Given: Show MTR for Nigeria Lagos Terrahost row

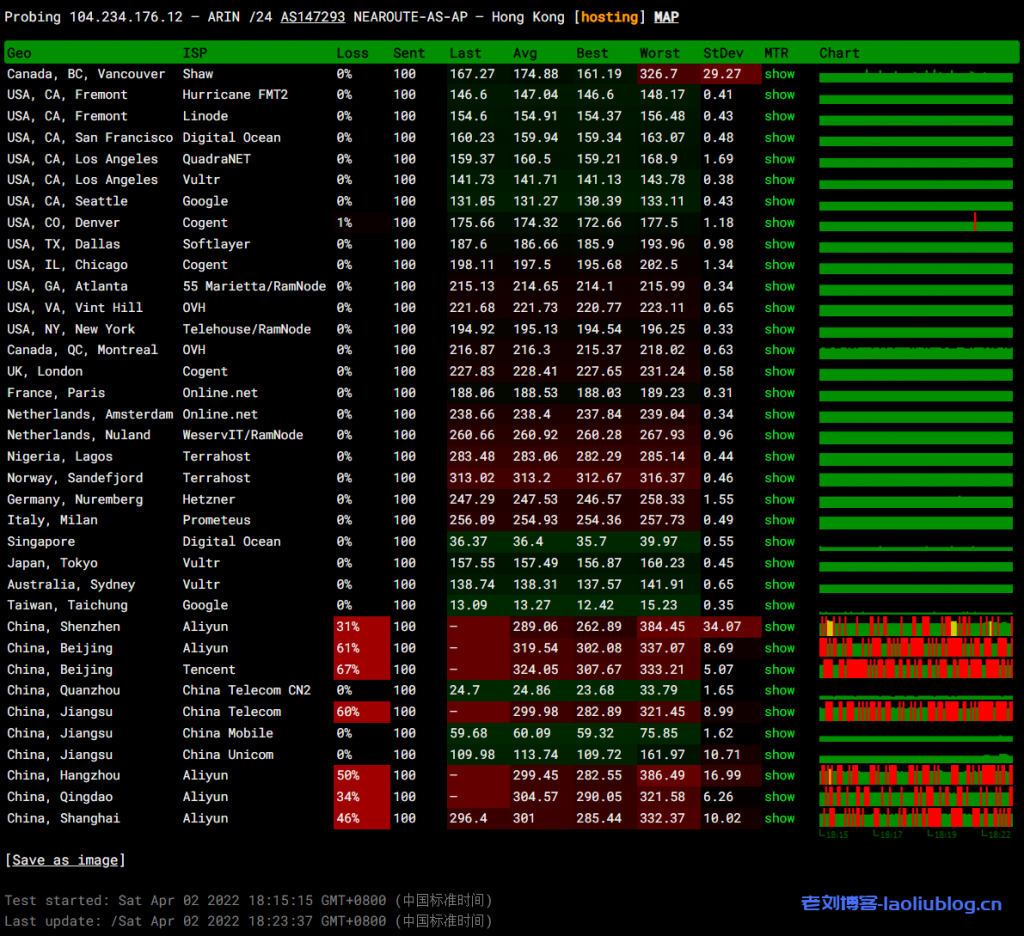Looking at the screenshot, I should [779, 457].
